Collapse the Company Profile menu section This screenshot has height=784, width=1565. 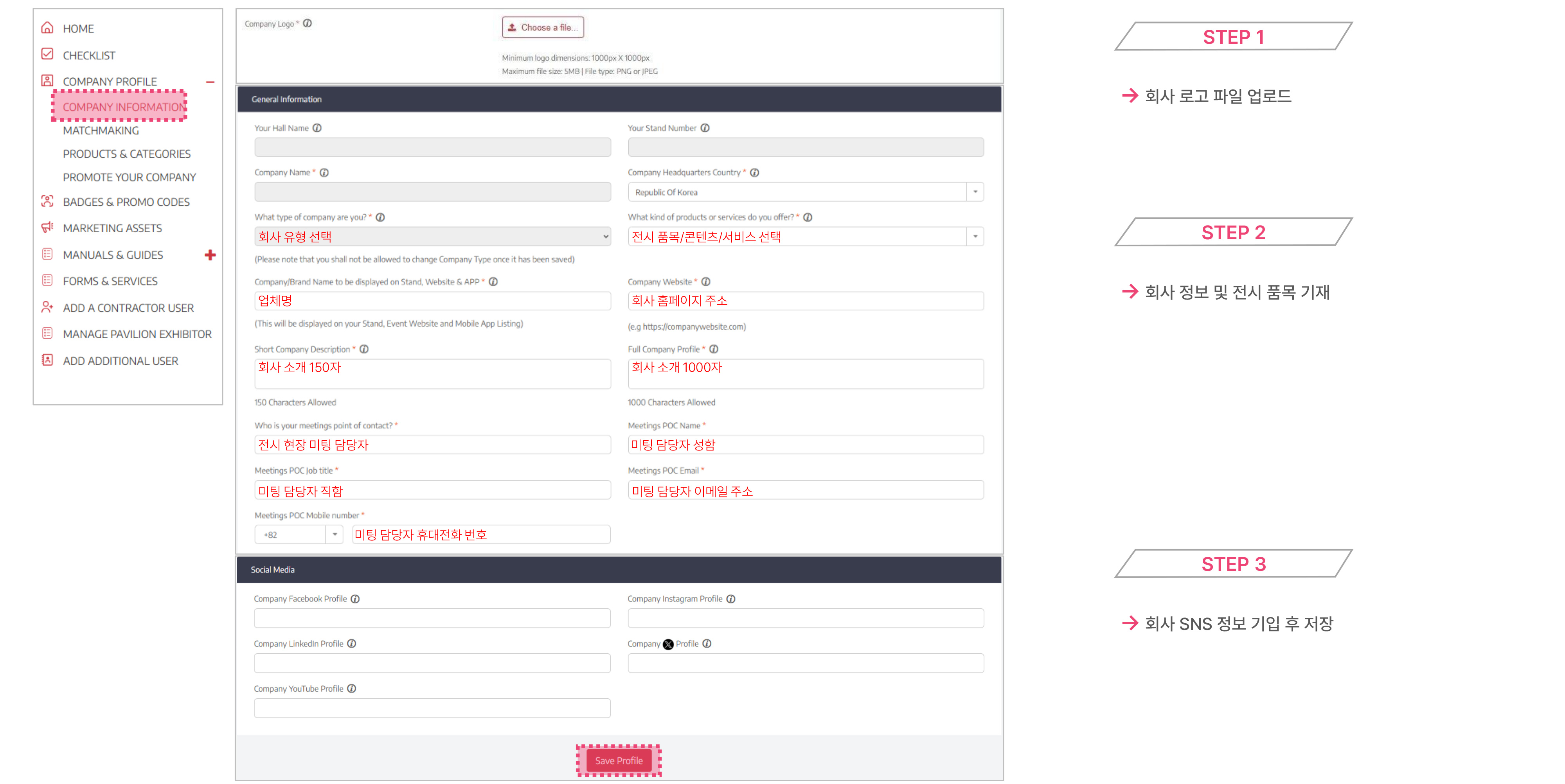(210, 82)
